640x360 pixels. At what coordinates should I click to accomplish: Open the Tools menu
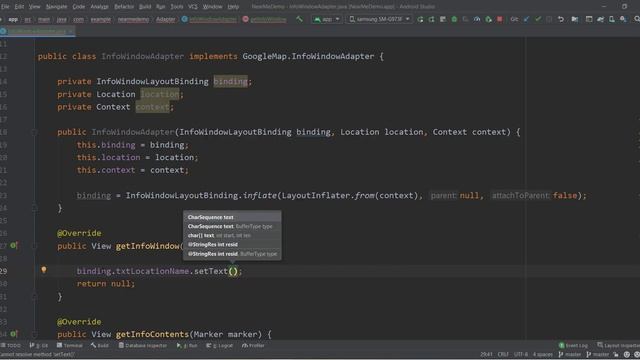177,7
